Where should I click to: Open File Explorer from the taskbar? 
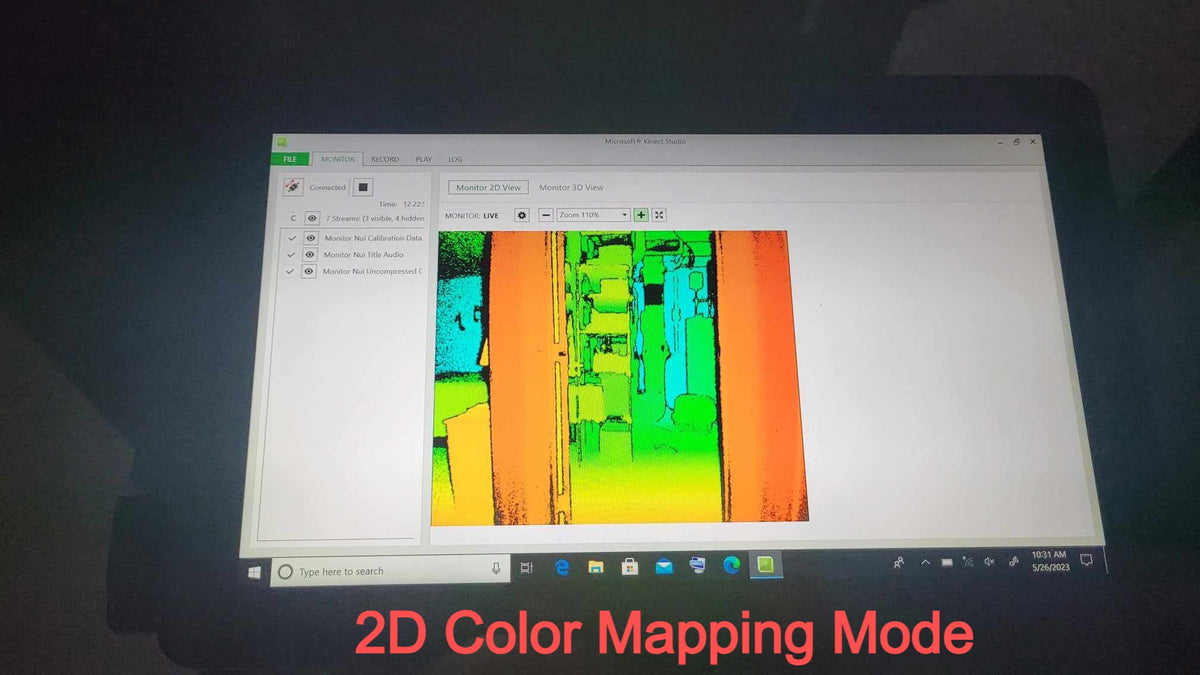coord(596,567)
